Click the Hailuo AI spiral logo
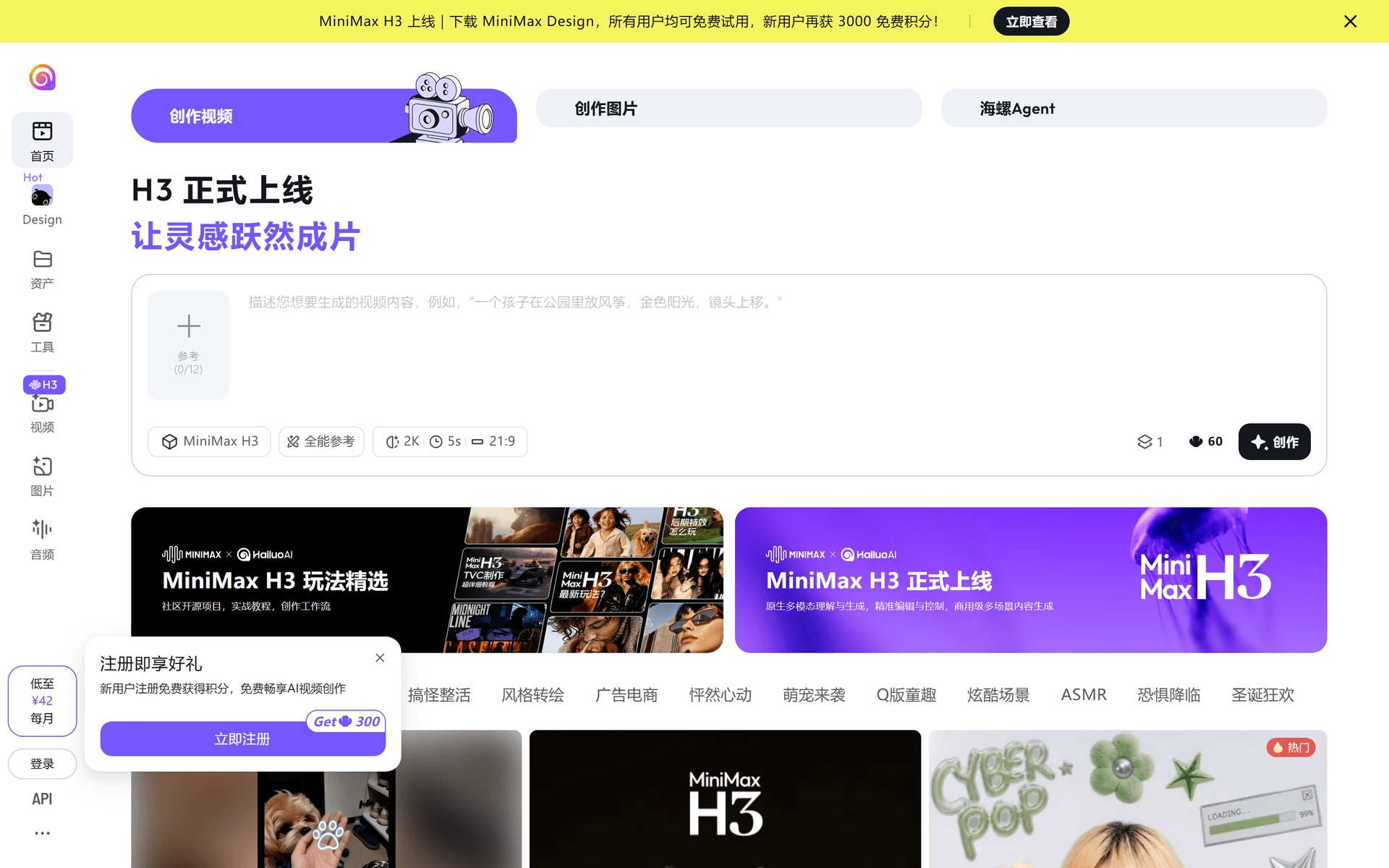This screenshot has width=1389, height=868. coord(42,77)
